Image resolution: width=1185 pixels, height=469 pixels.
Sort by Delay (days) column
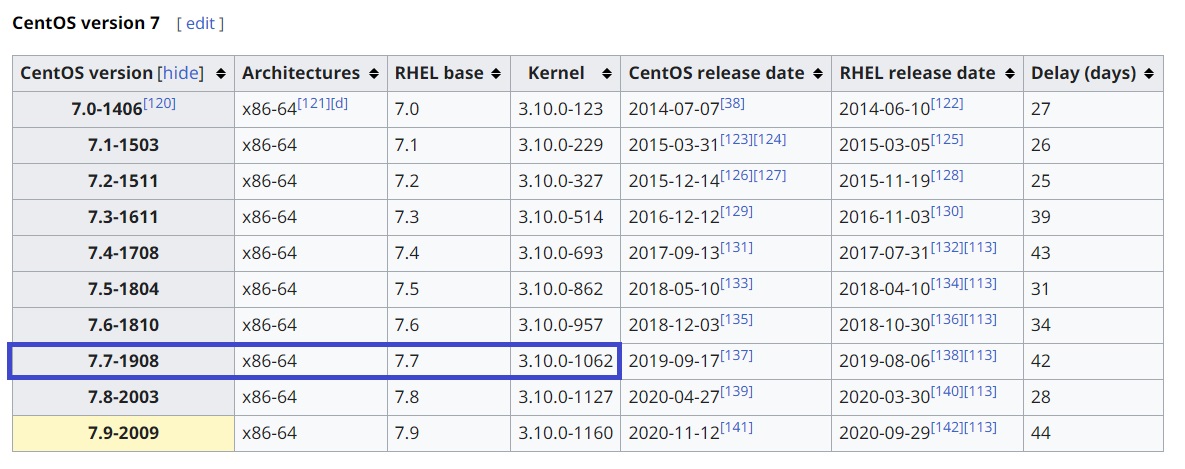pos(1149,74)
